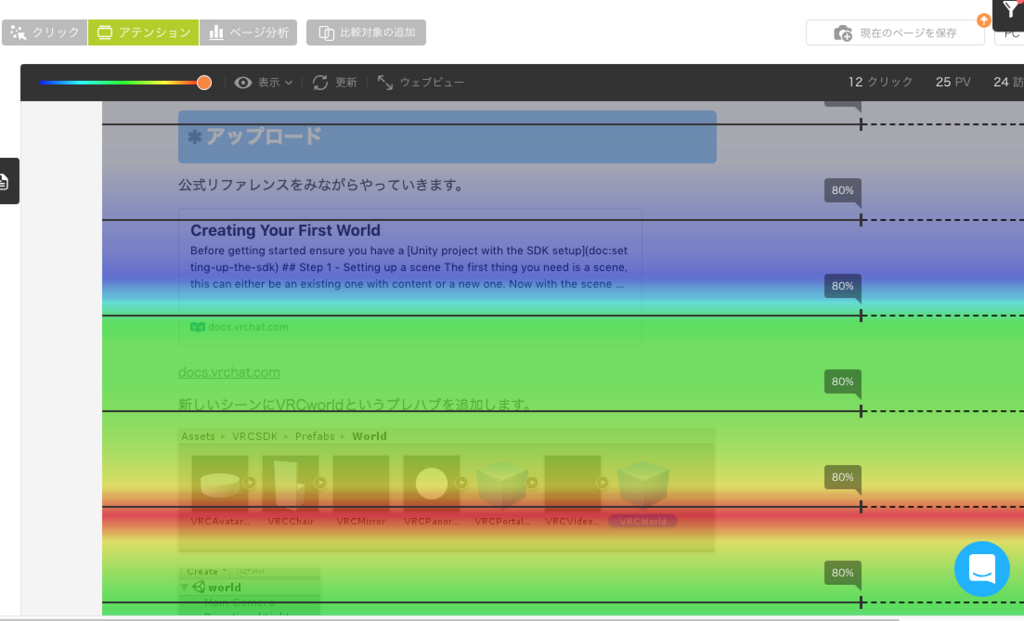Click VRCSDK in the breadcrumb path
1024x621 pixels.
point(255,436)
